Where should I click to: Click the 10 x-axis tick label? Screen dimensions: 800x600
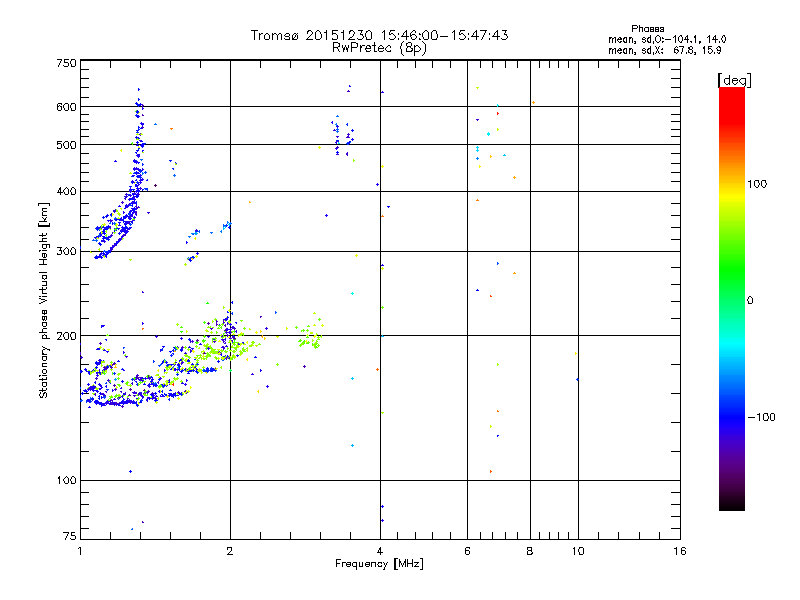point(577,552)
